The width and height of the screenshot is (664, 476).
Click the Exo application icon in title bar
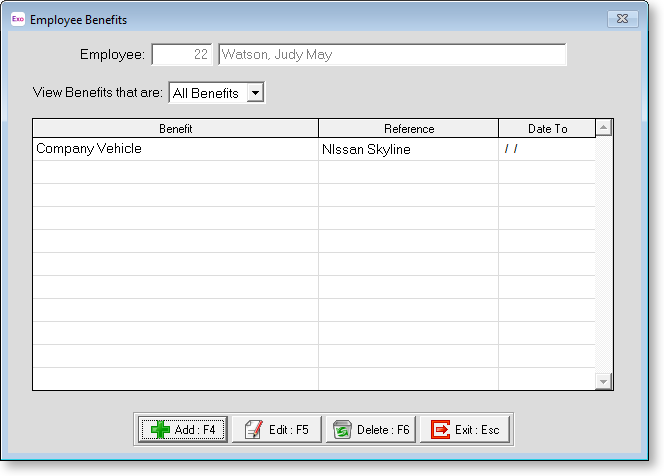click(x=18, y=19)
